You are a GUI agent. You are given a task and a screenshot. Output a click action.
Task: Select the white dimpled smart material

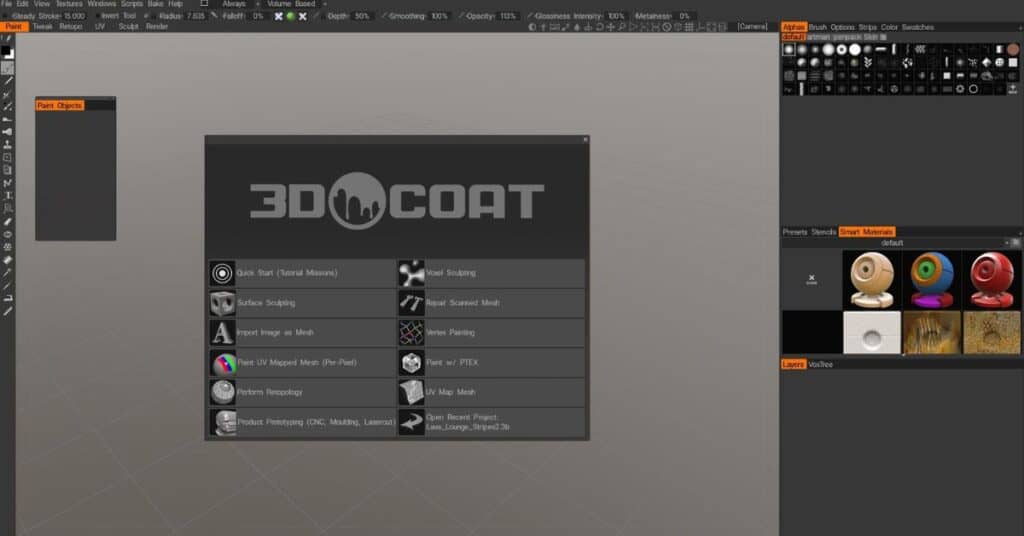872,332
